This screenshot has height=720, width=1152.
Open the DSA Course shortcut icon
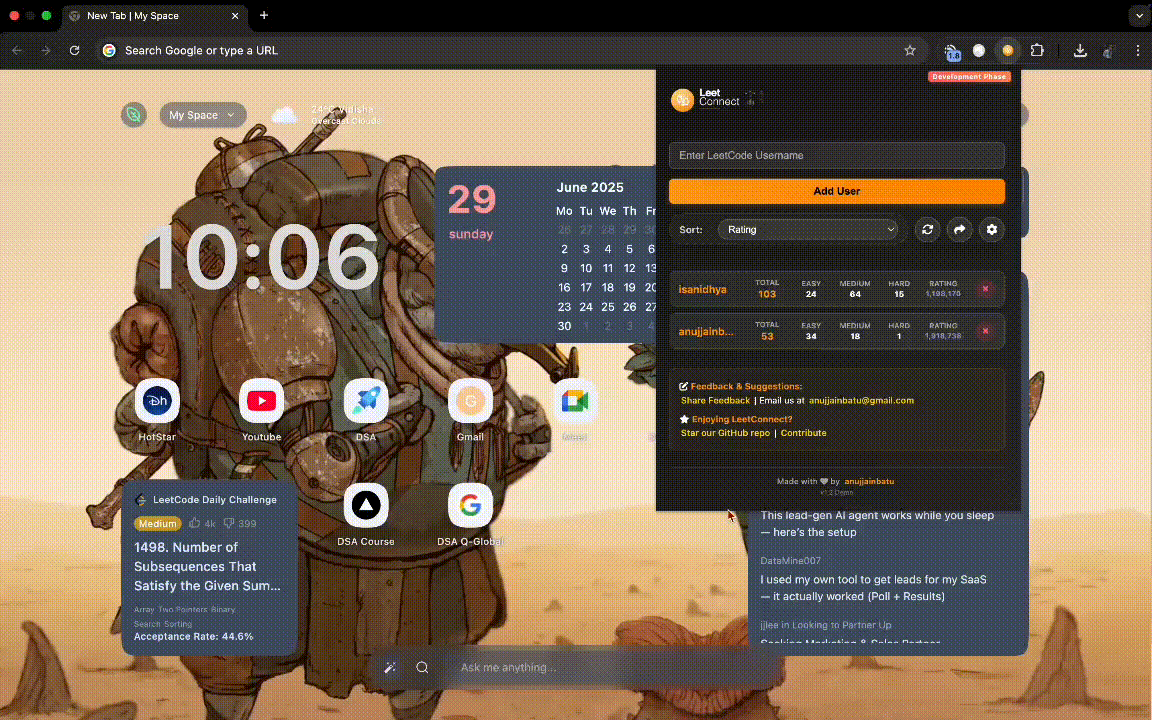point(366,505)
